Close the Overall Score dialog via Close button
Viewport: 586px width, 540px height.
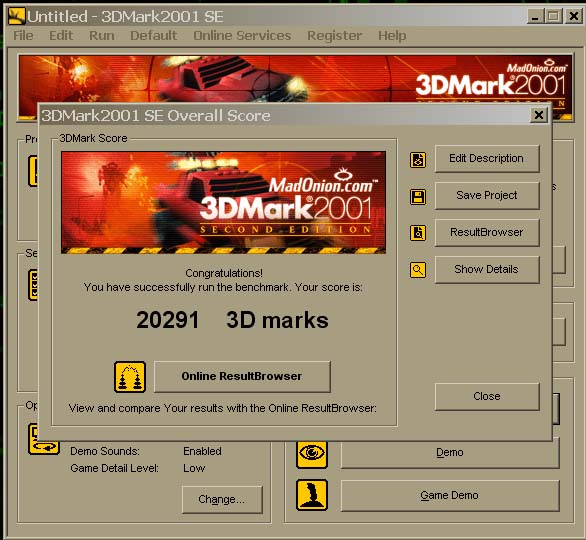[487, 396]
